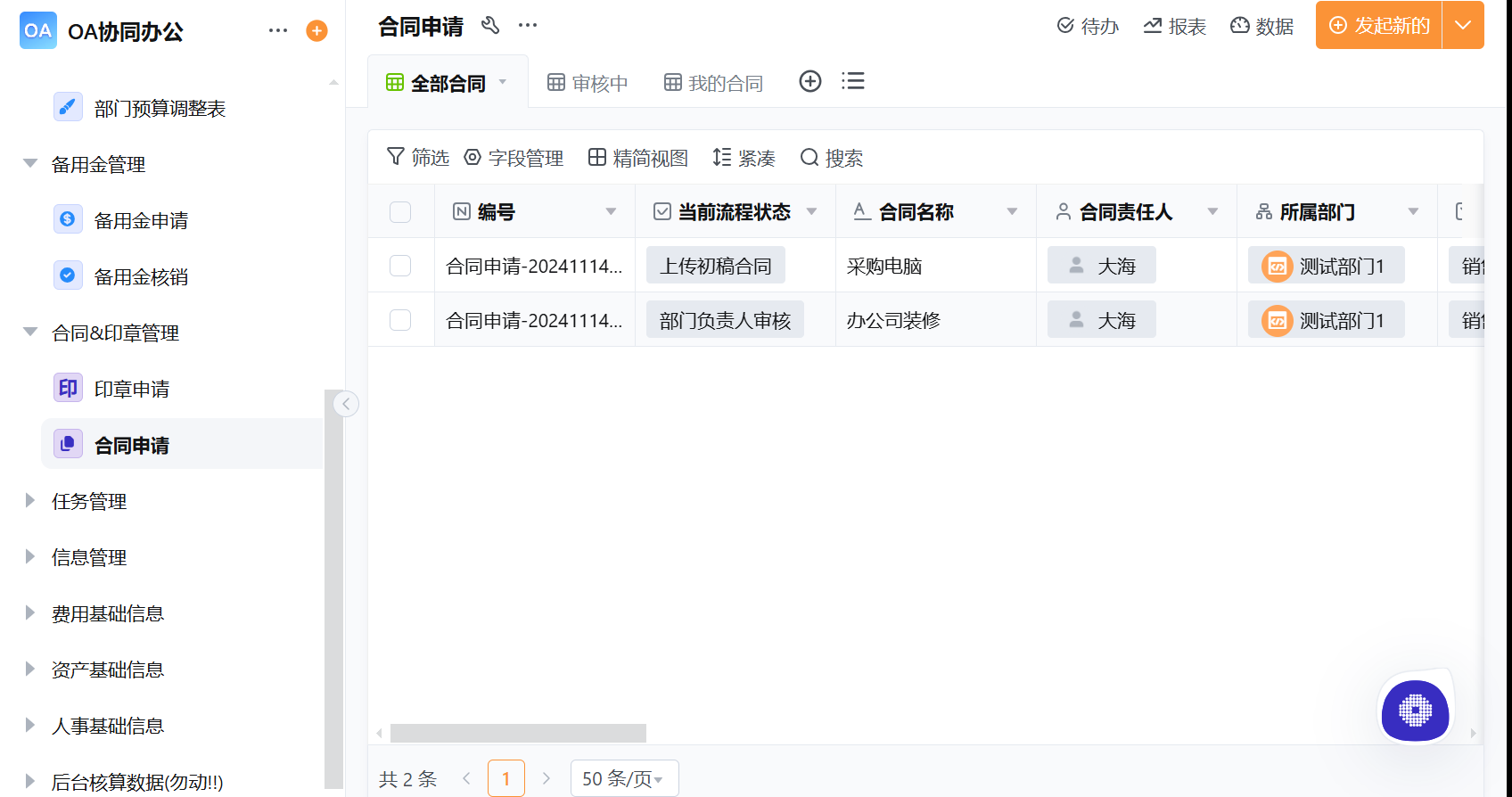Click the OA app logo icon
Screen dimensions: 1512x797
(x=37, y=30)
